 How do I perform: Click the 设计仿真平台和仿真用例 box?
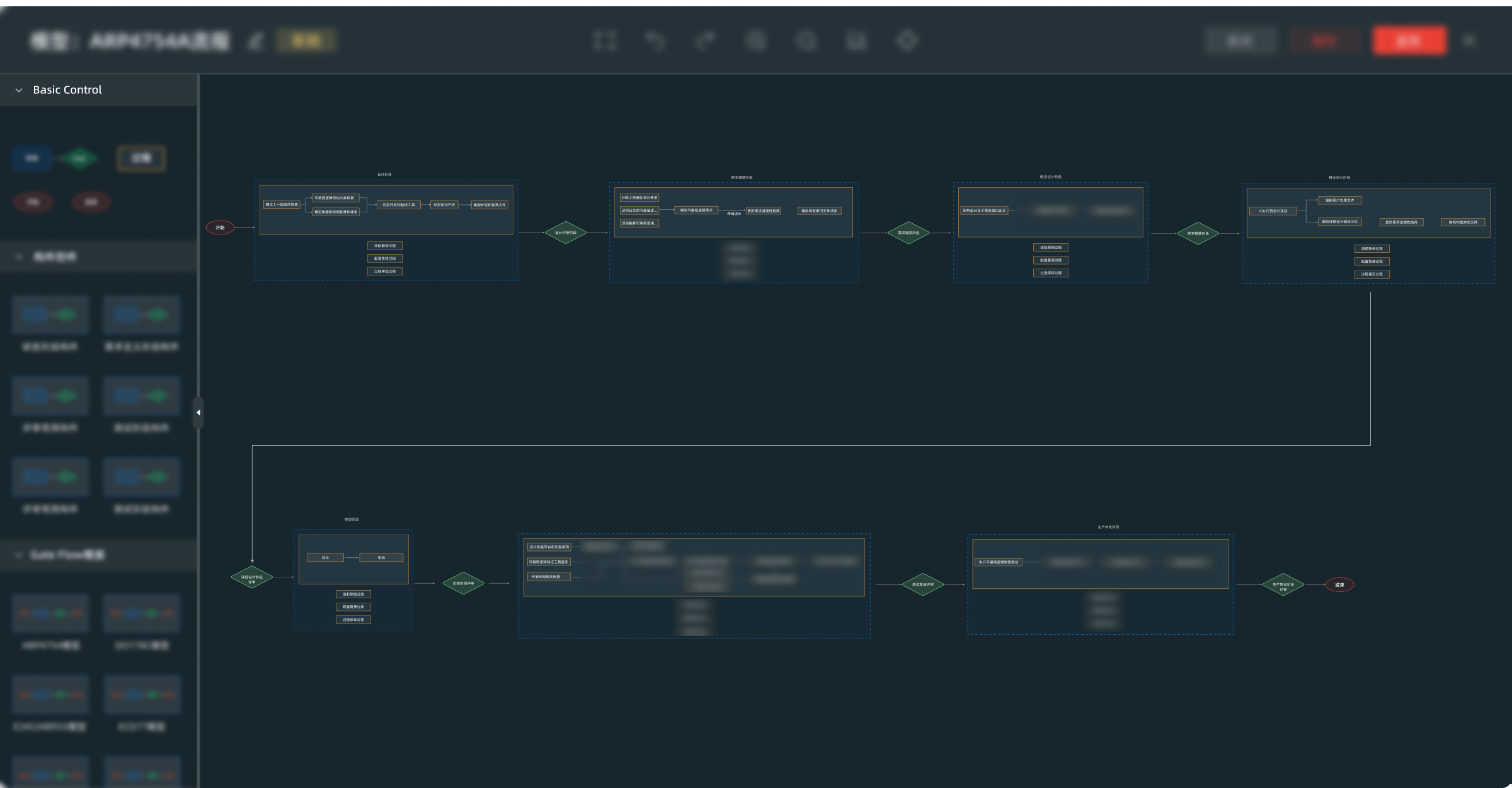(549, 547)
